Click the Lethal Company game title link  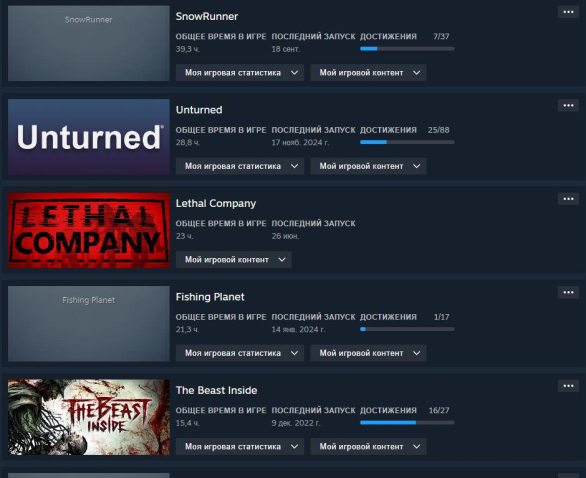click(216, 203)
